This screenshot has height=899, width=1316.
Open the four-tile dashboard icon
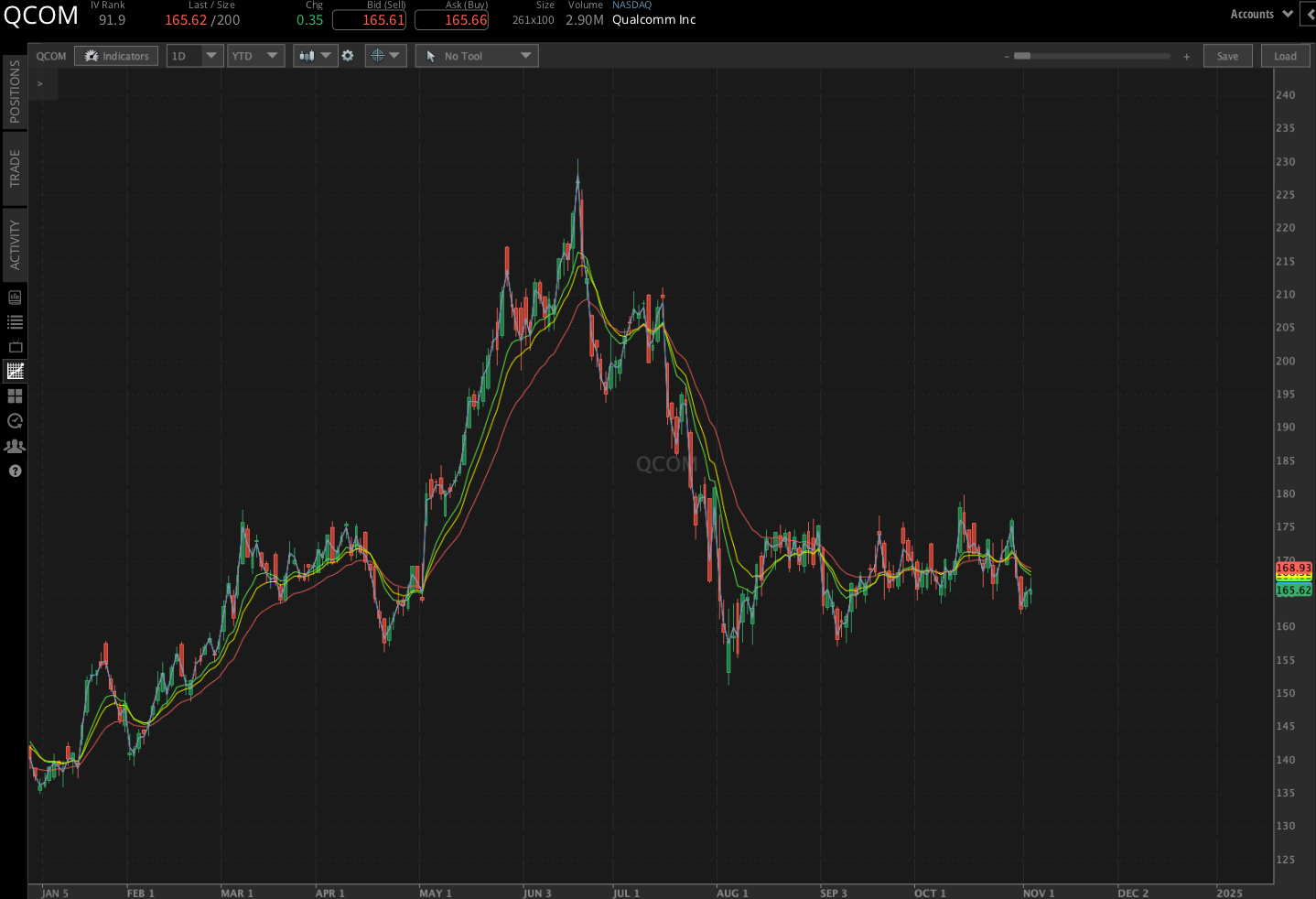pos(15,396)
